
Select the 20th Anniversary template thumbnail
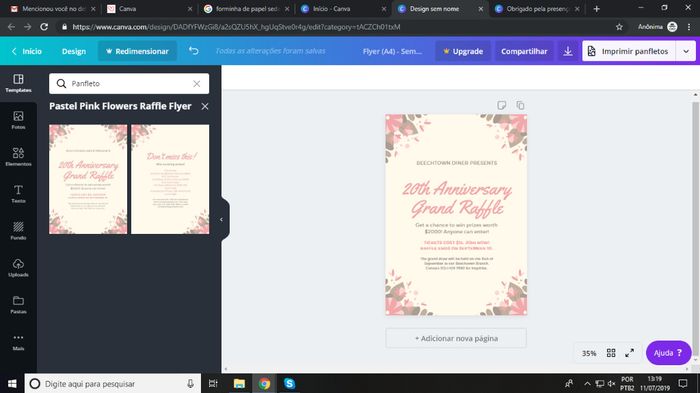click(88, 179)
